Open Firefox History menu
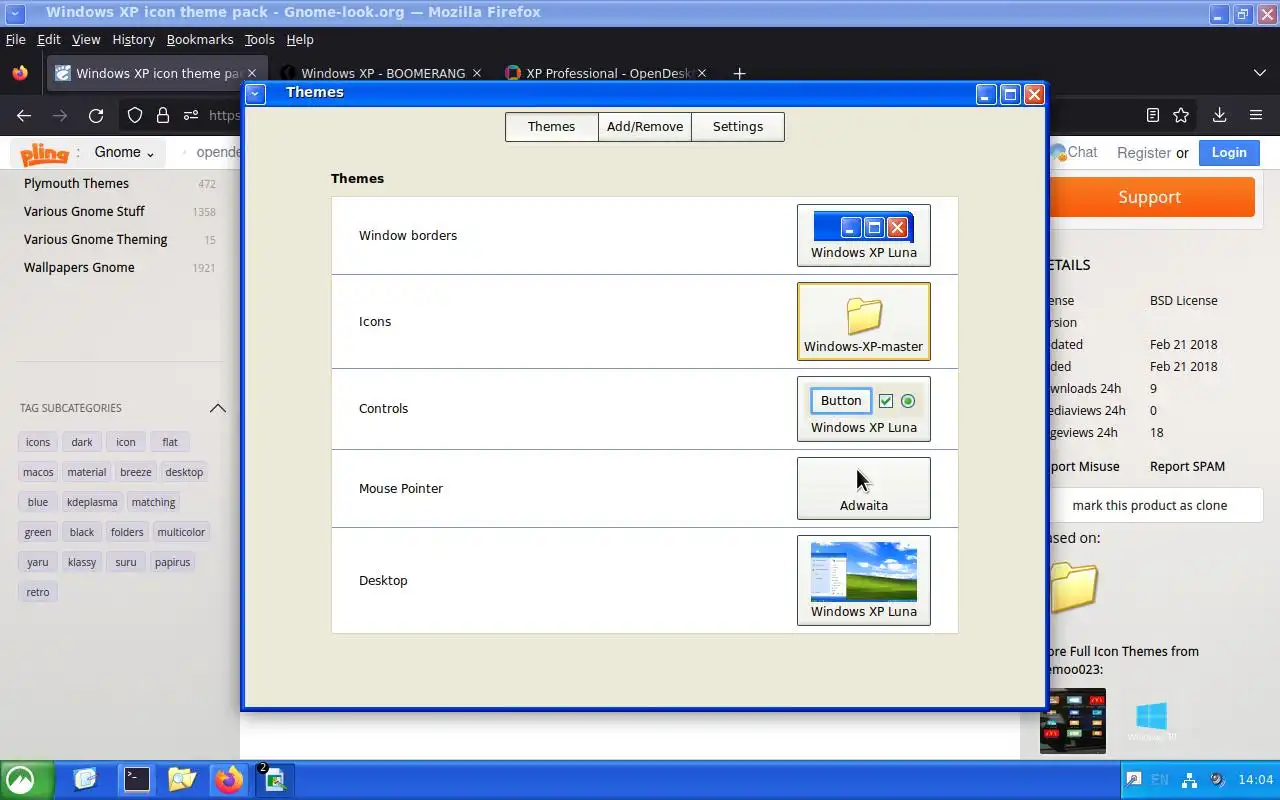The image size is (1280, 800). click(x=133, y=39)
